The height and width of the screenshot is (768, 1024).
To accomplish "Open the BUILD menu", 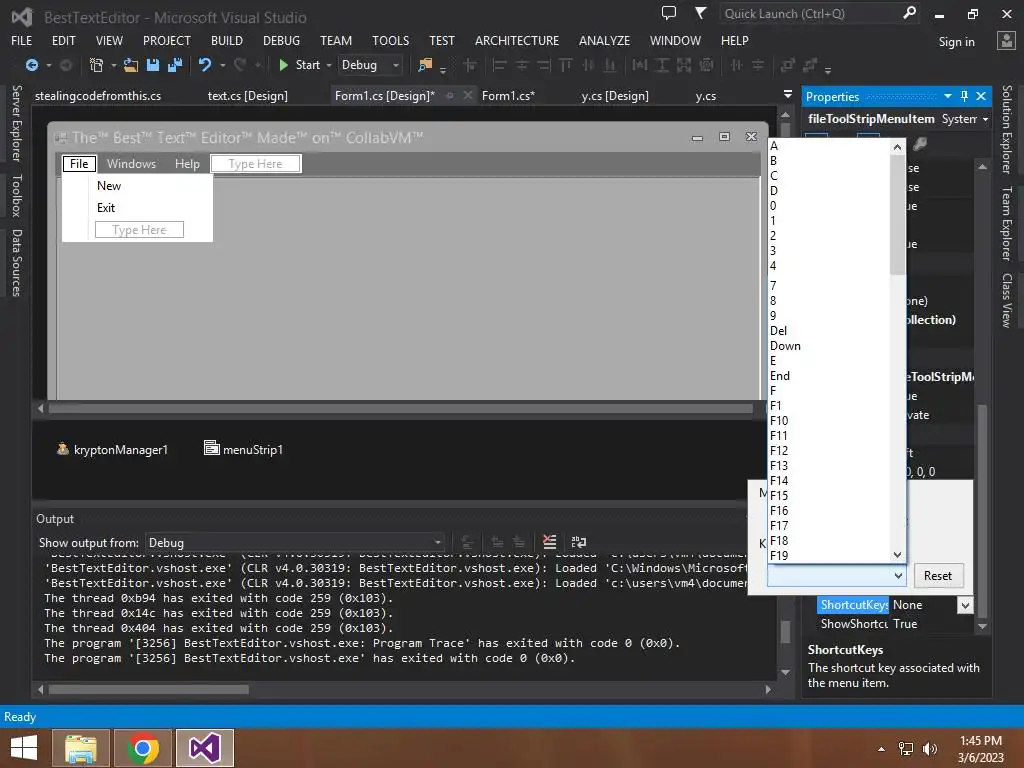I will [227, 40].
